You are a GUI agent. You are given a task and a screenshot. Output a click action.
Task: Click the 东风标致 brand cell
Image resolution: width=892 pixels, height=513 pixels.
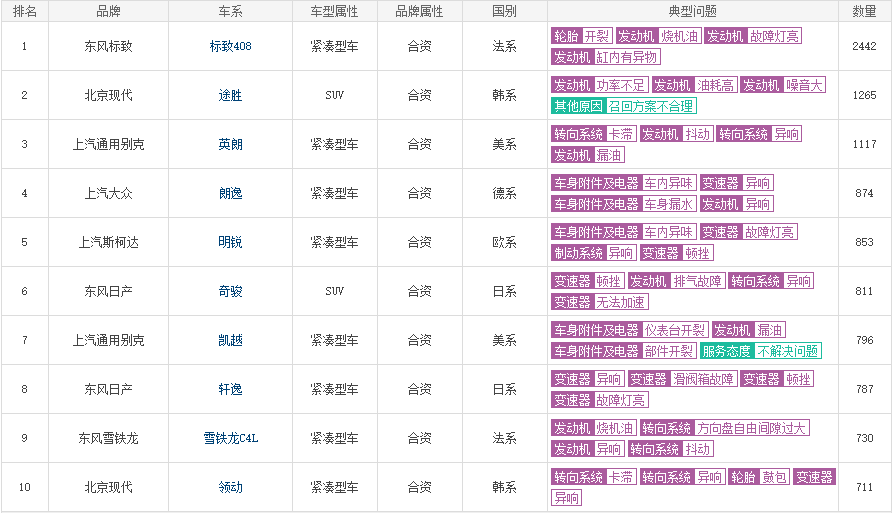point(108,46)
